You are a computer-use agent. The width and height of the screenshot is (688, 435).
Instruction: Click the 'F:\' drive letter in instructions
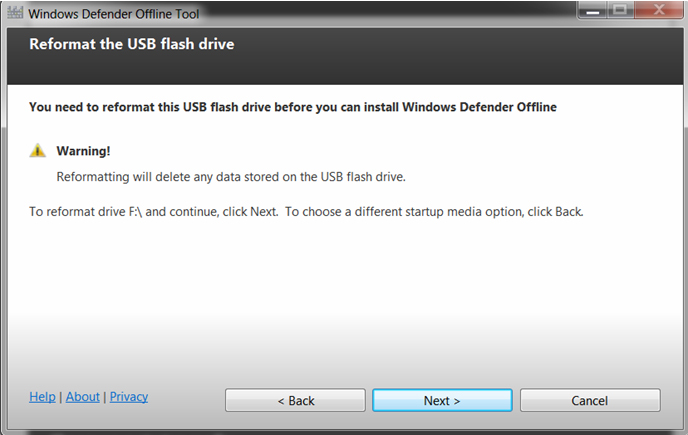tap(135, 212)
